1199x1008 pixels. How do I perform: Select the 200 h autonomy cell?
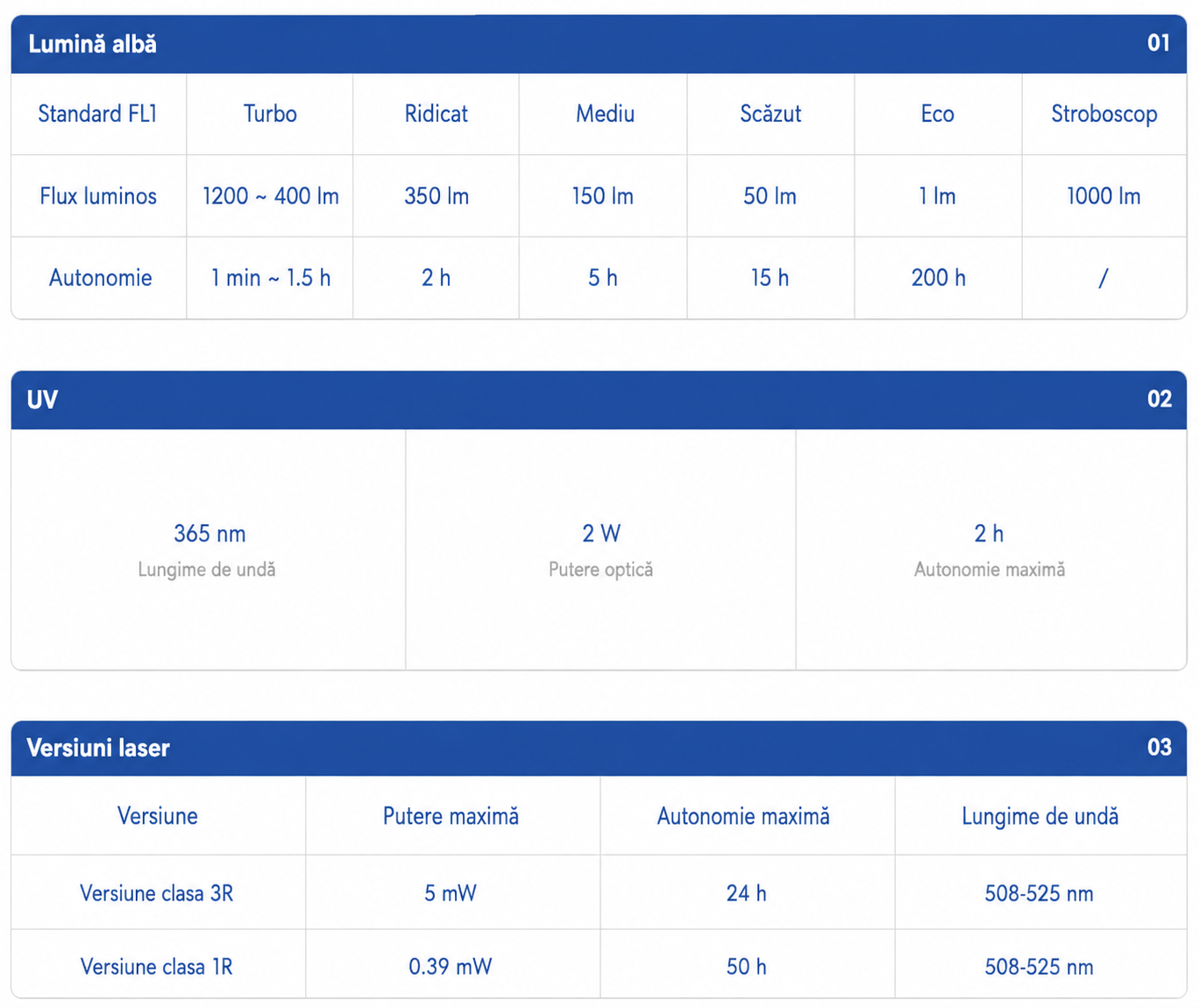(938, 278)
